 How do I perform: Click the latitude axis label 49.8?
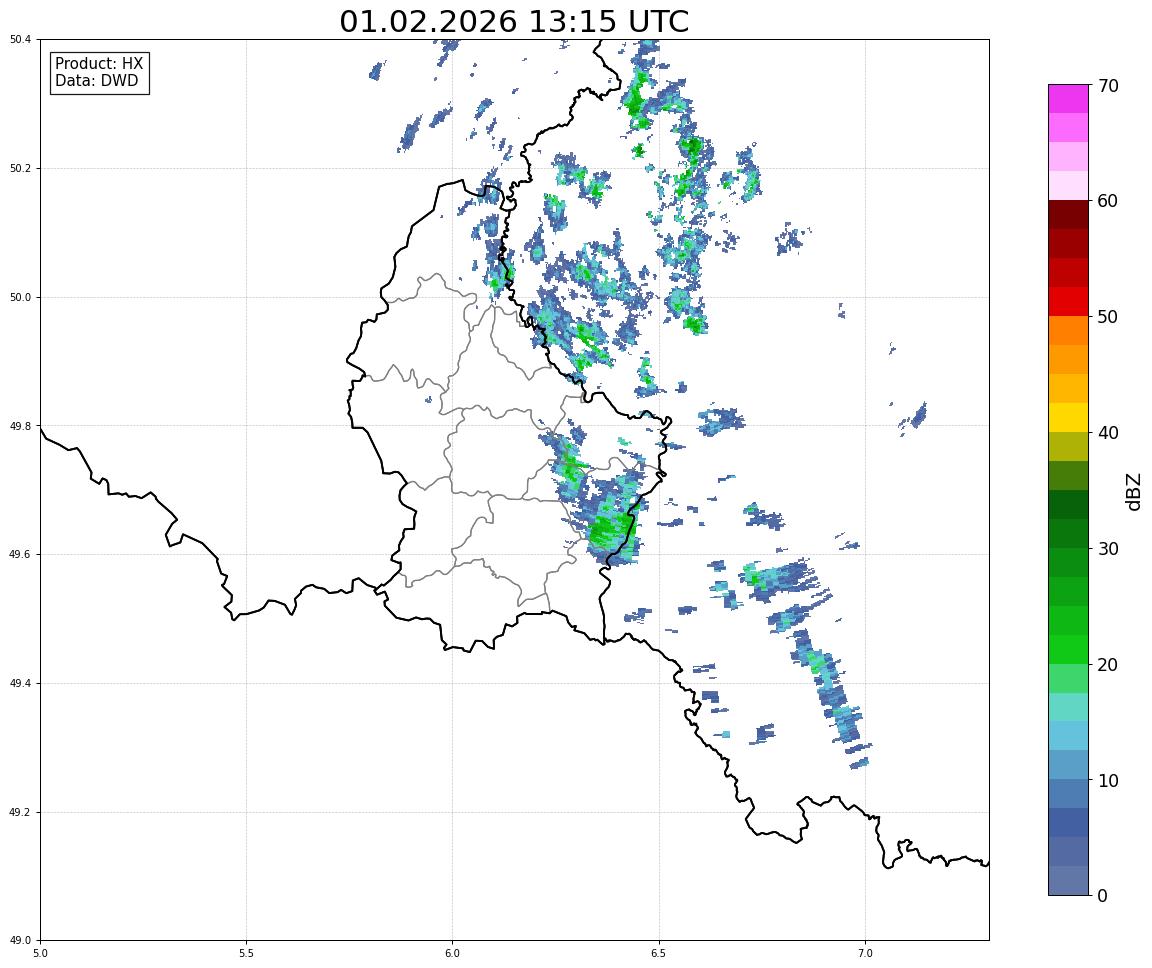point(20,426)
